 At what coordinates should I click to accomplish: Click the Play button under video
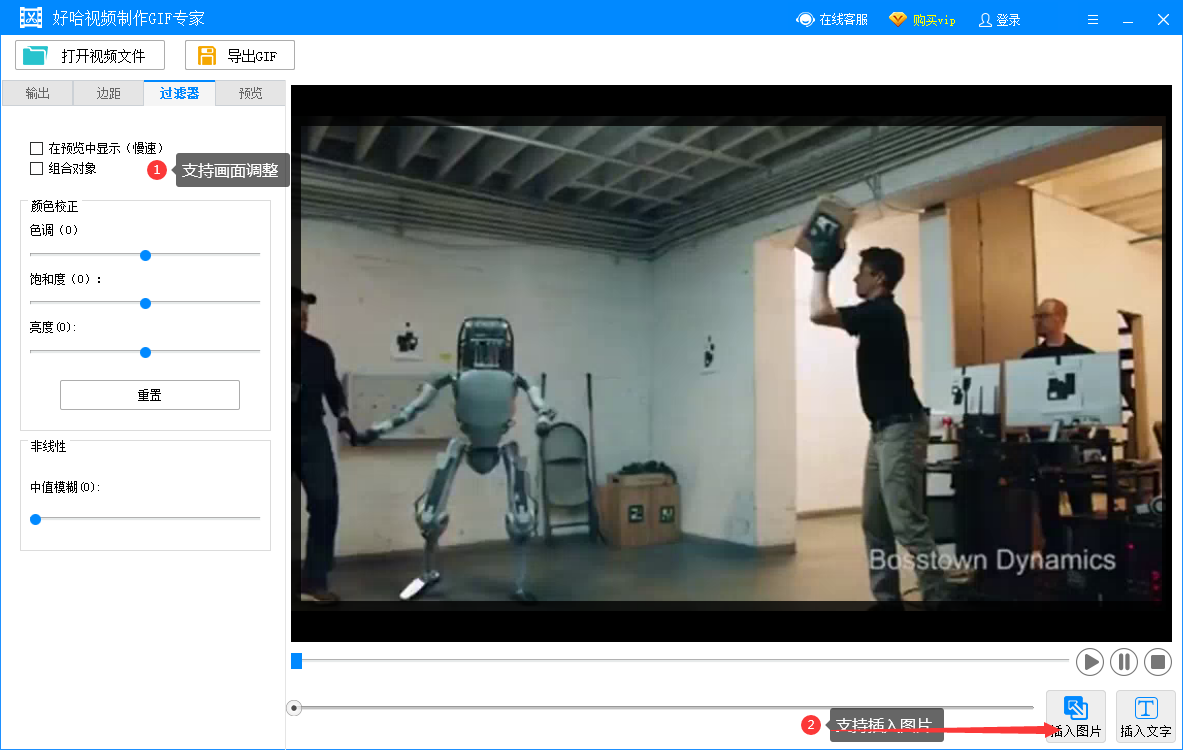pos(1089,661)
